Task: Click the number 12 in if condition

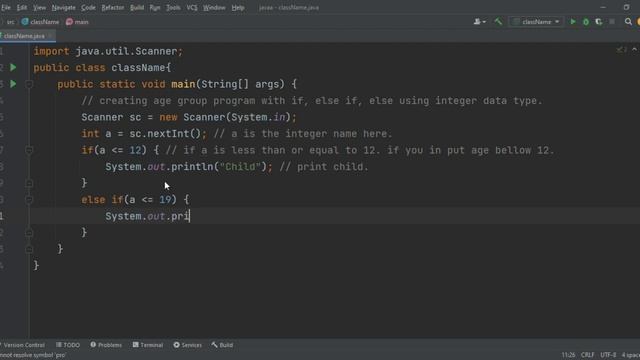Action: (135, 150)
